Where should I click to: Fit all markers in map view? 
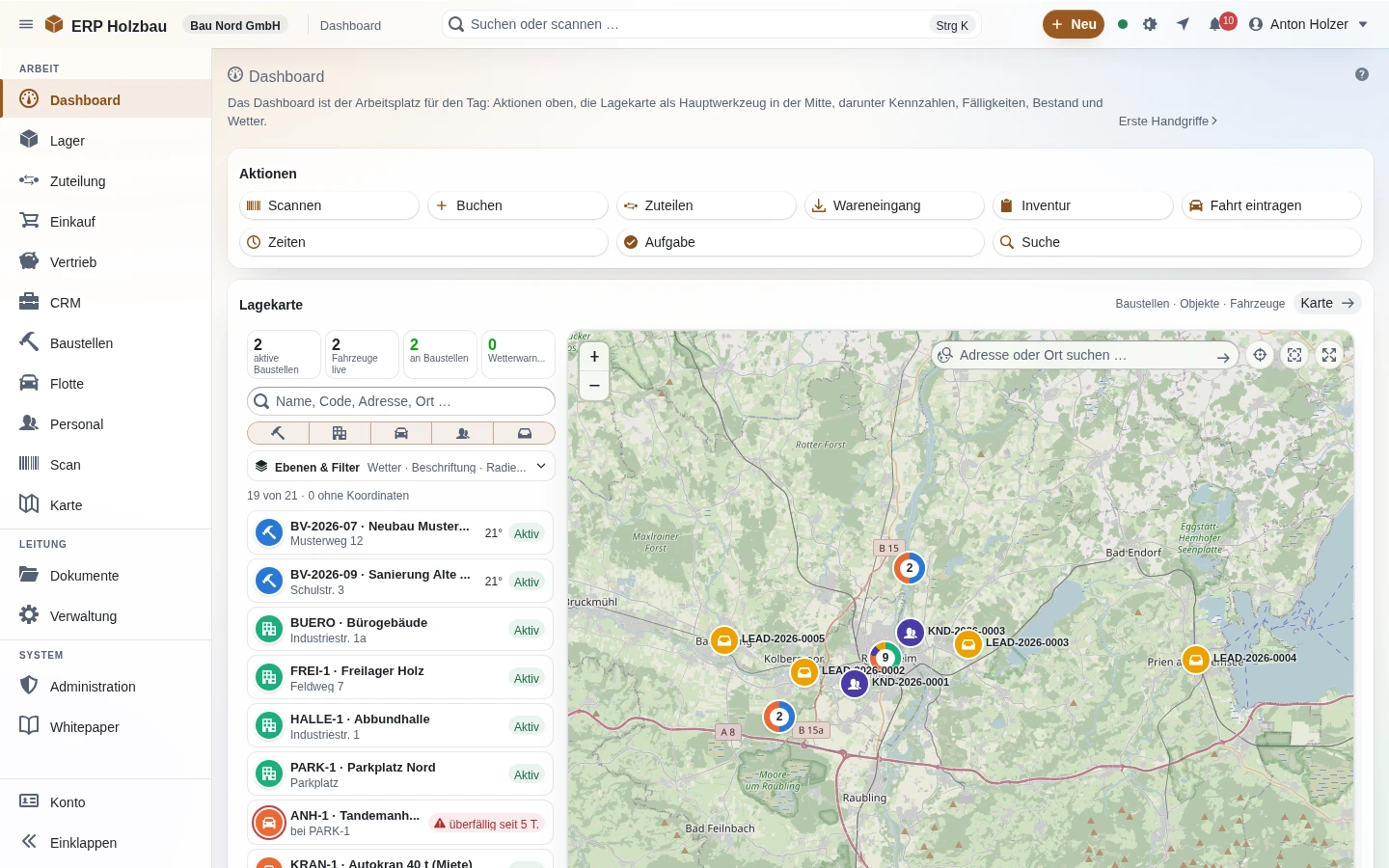point(1294,355)
